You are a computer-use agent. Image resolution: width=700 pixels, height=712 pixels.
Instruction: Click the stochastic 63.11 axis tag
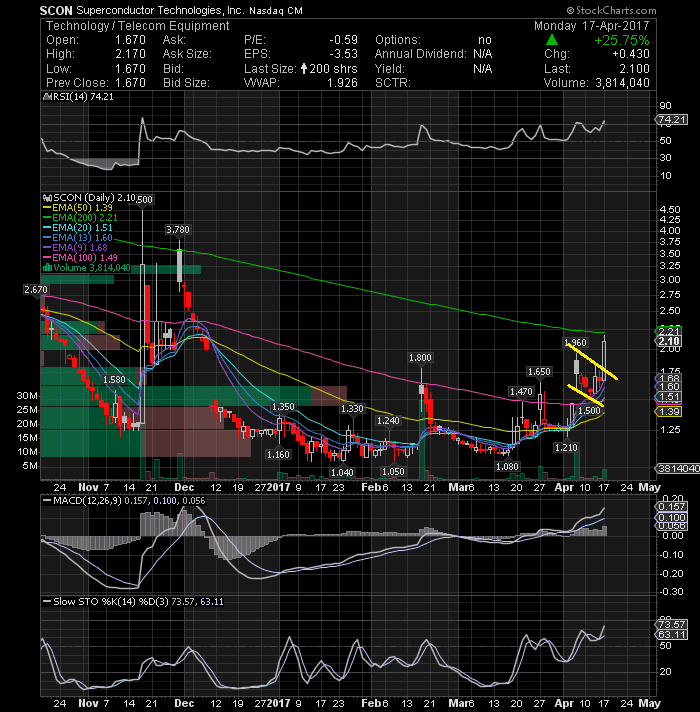(x=671, y=634)
